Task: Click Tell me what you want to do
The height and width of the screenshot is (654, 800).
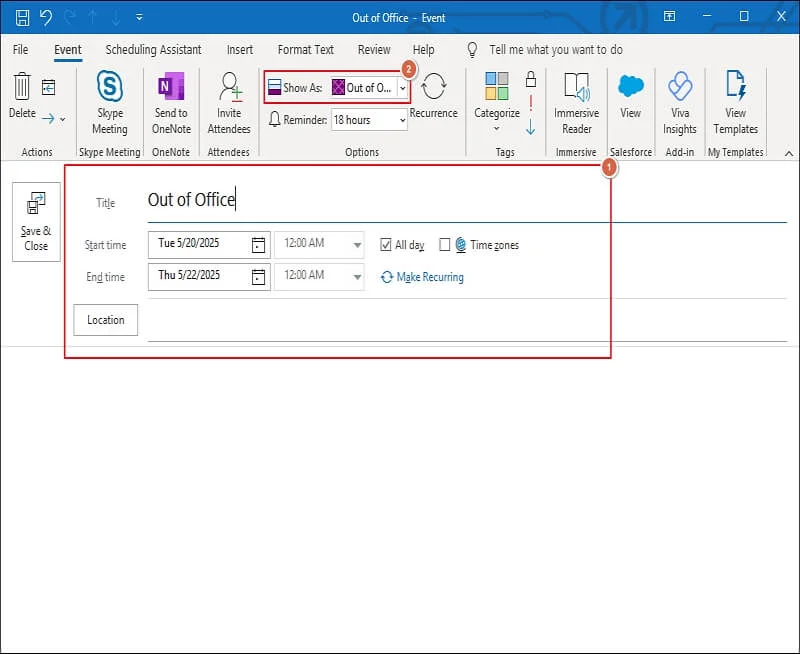Action: click(x=556, y=49)
